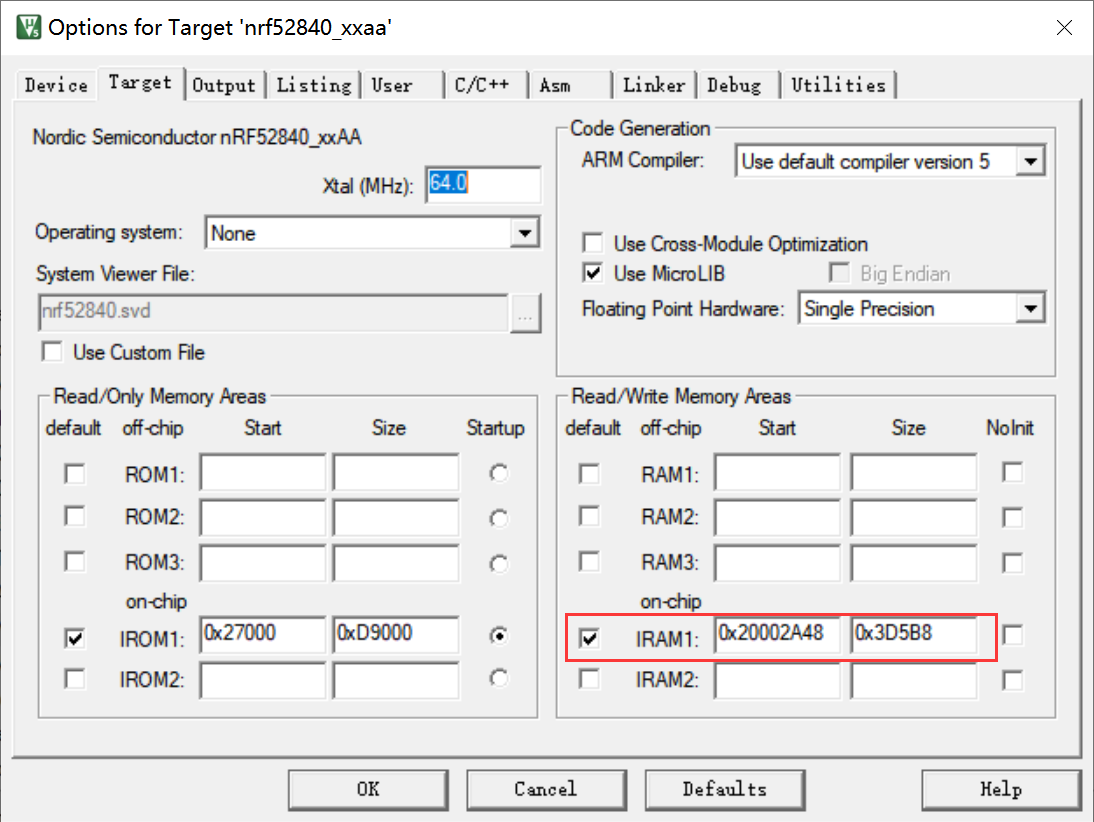Viewport: 1094px width, 822px height.
Task: Open the Output tab
Action: 224,85
